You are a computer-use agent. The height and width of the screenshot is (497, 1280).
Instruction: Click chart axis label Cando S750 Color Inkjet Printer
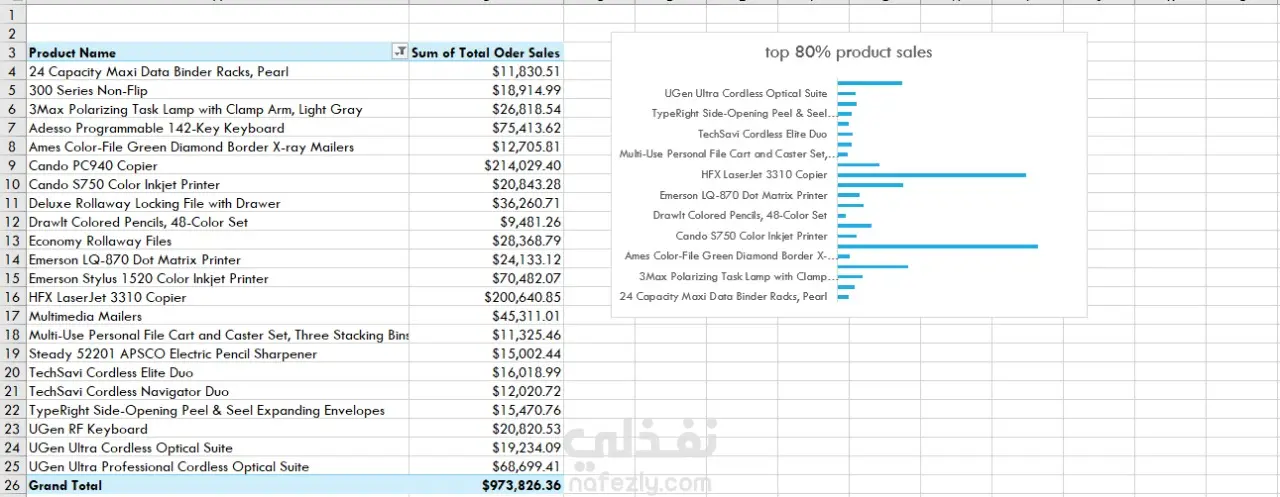[x=751, y=236]
